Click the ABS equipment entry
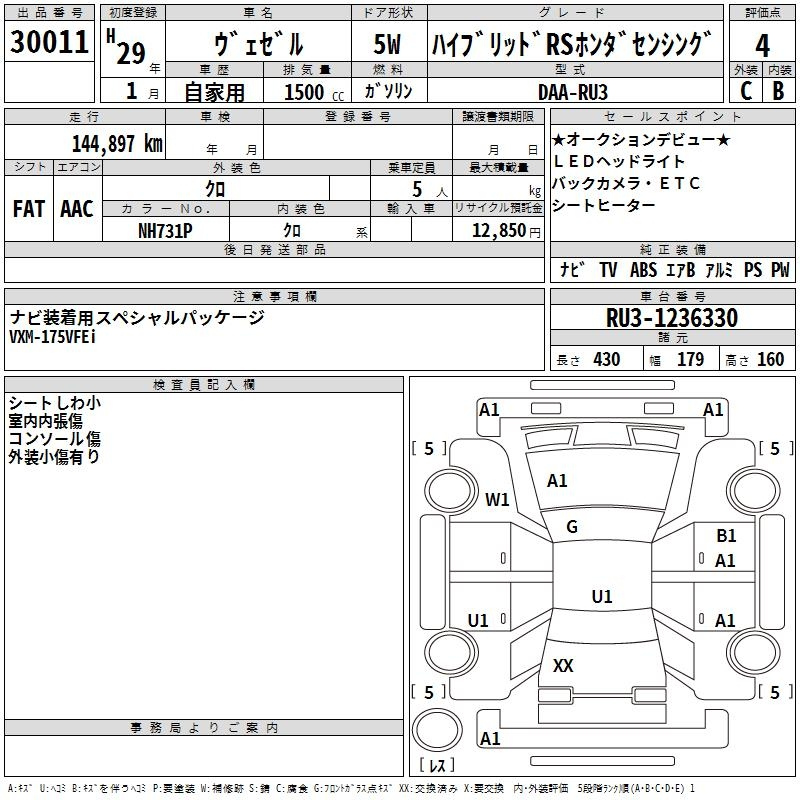Viewport: 800px width, 800px height. click(x=643, y=269)
